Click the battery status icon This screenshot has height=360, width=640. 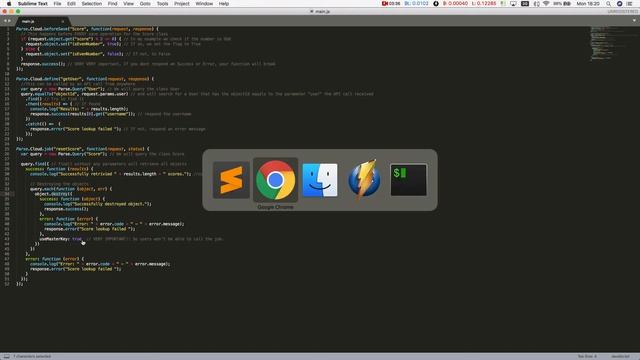(x=567, y=4)
